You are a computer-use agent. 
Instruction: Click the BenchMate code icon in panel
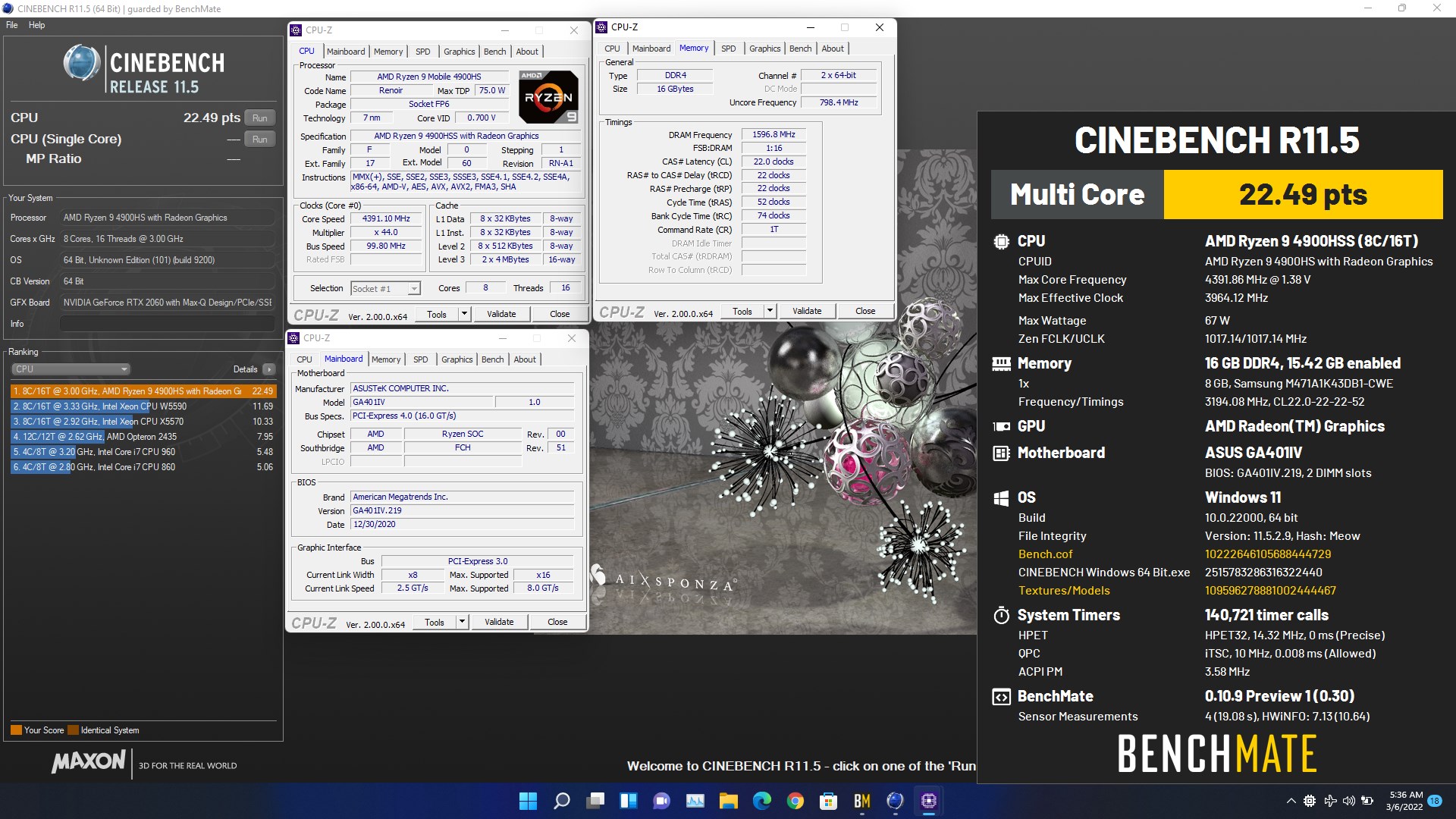coord(1001,697)
